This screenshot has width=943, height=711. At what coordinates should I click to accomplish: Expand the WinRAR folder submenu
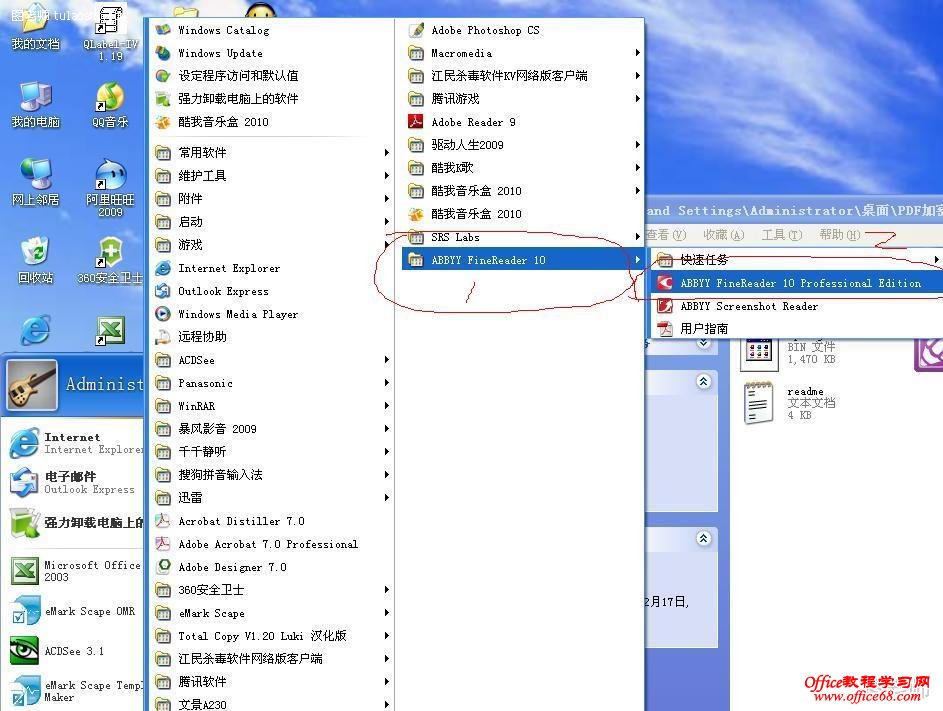pyautogui.click(x=271, y=406)
